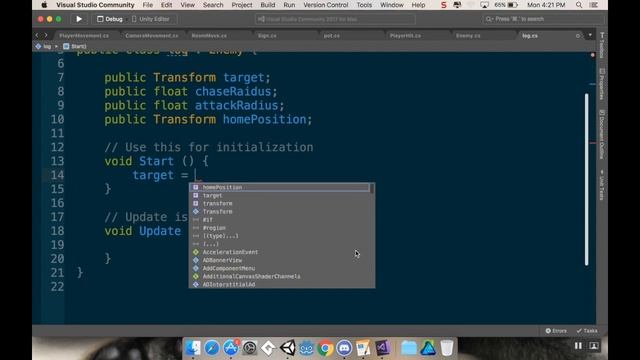640x360 pixels.
Task: Open the Document Outline side panel
Action: pos(602,134)
